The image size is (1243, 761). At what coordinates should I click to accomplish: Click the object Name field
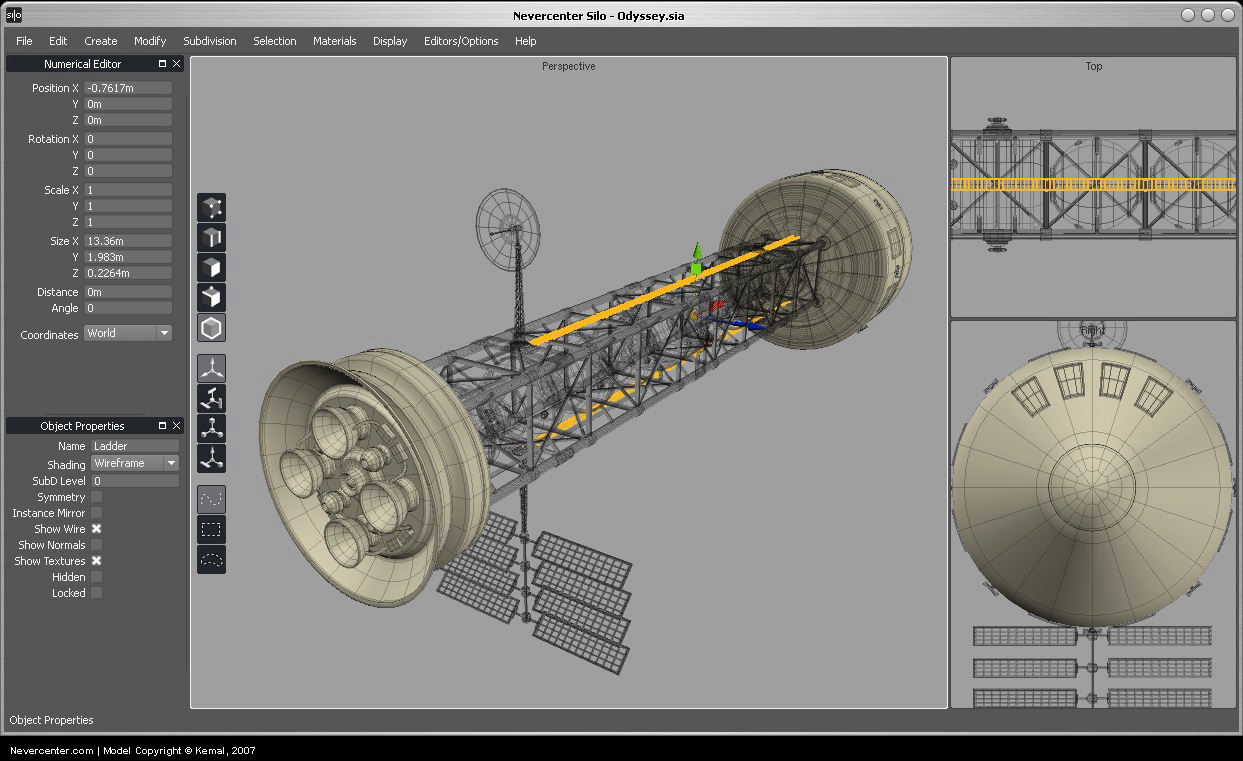pyautogui.click(x=135, y=446)
